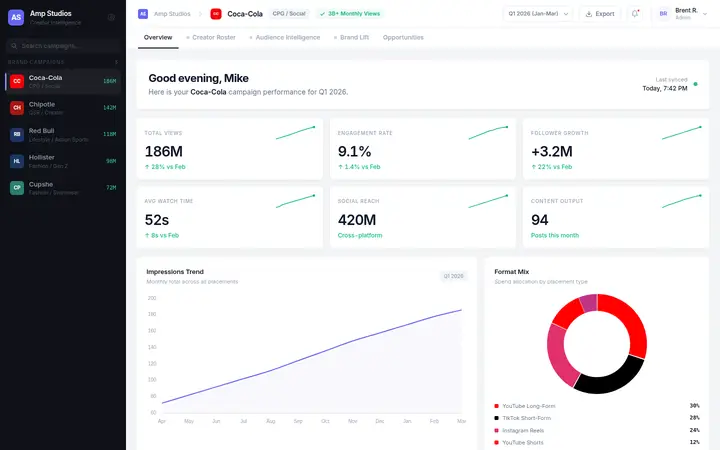Open the Cupshe campaign row

click(x=63, y=188)
